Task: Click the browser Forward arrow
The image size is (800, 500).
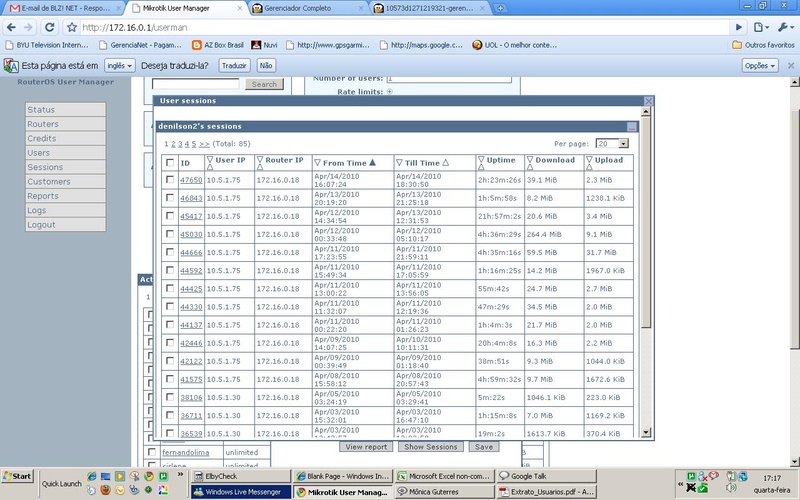Action: pos(29,28)
